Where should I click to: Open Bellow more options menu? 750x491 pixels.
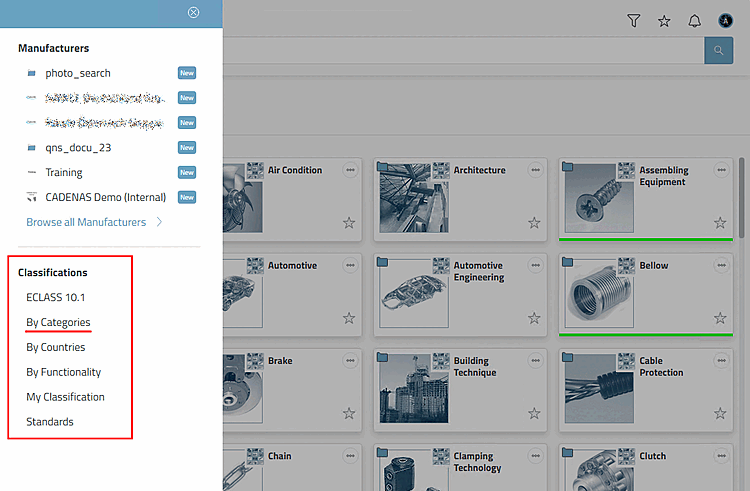tap(721, 265)
